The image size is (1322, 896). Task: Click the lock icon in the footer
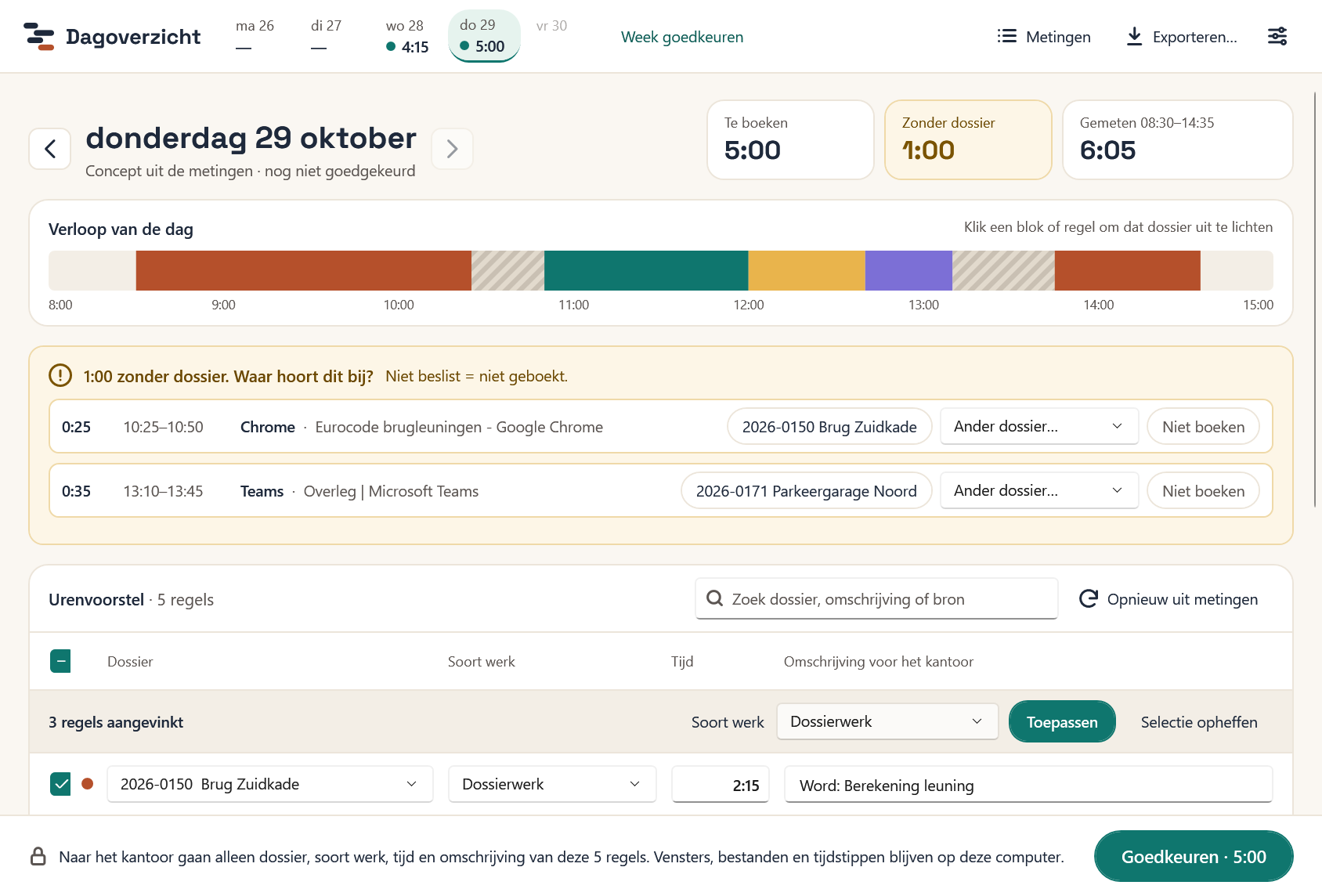[x=38, y=856]
